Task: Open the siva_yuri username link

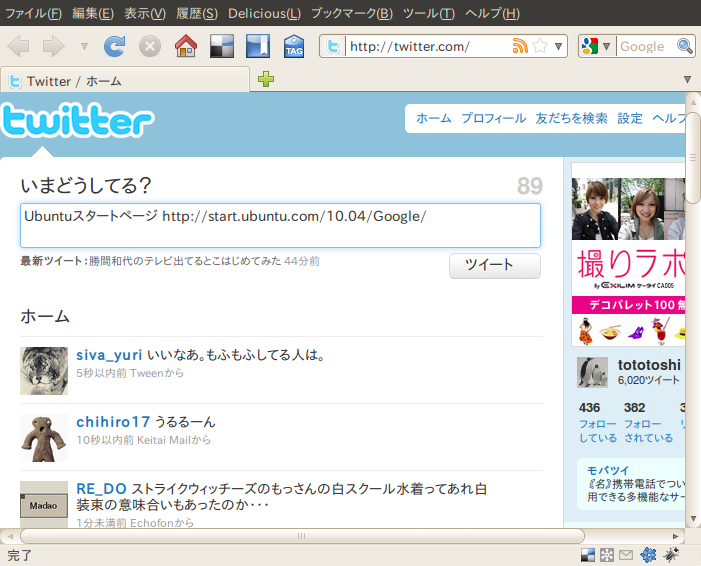Action: click(x=109, y=355)
